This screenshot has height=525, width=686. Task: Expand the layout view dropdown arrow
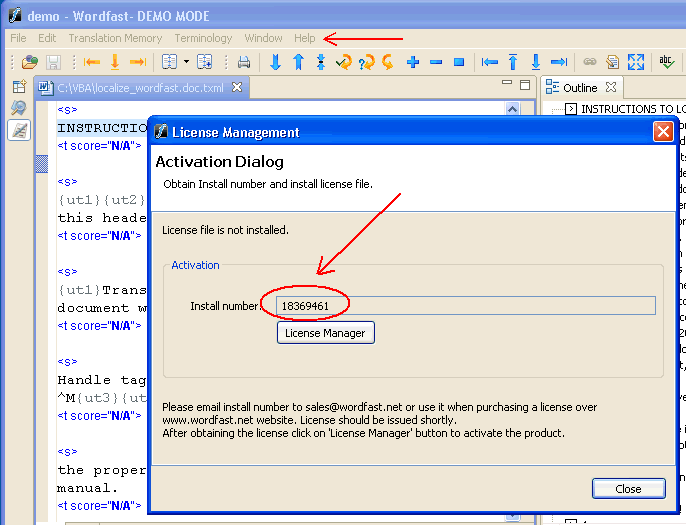click(x=186, y=62)
